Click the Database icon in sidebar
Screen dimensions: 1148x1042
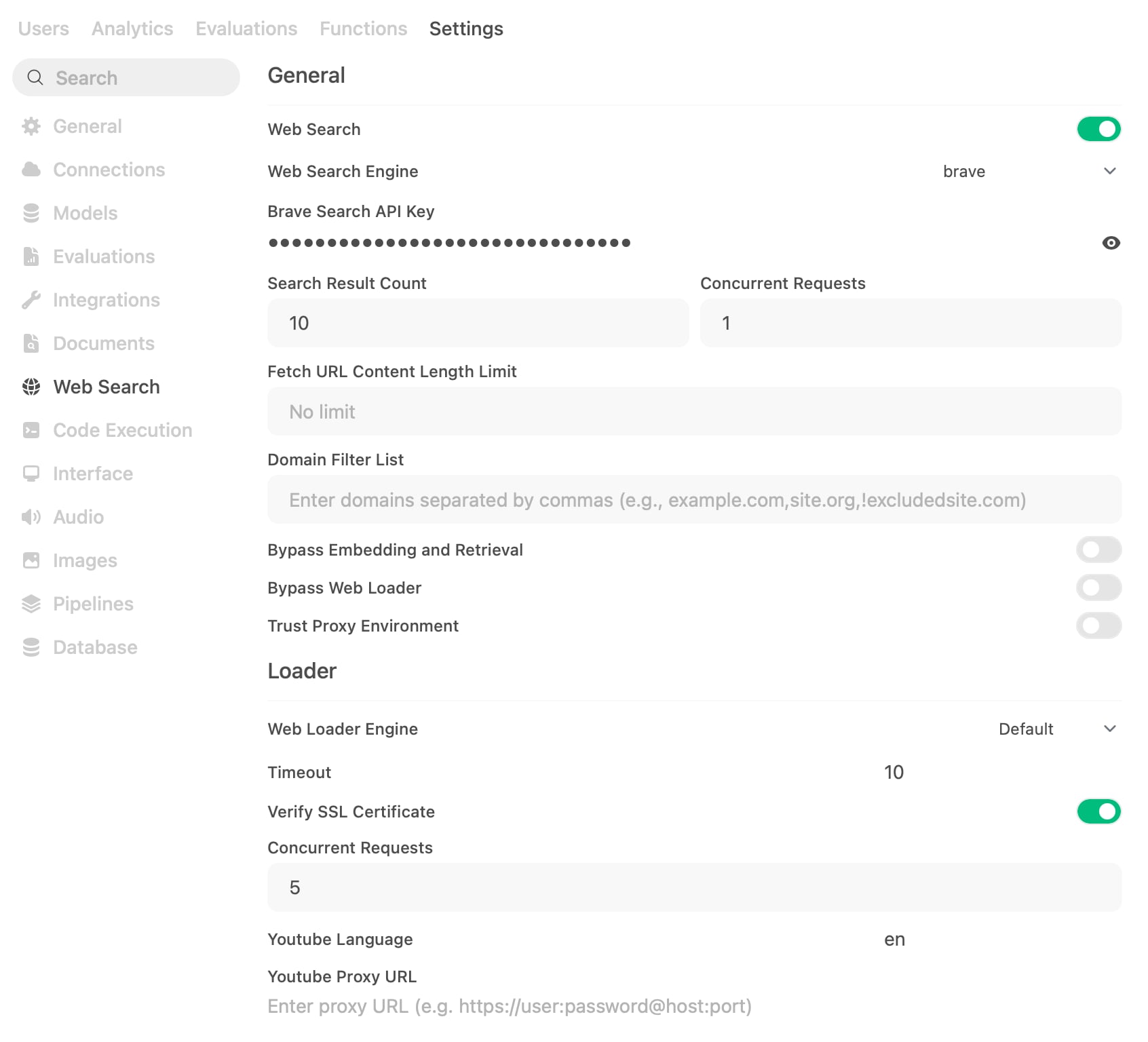click(31, 647)
